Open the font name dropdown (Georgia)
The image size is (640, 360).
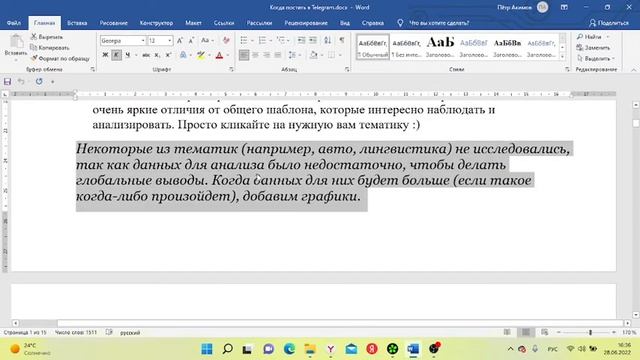143,41
